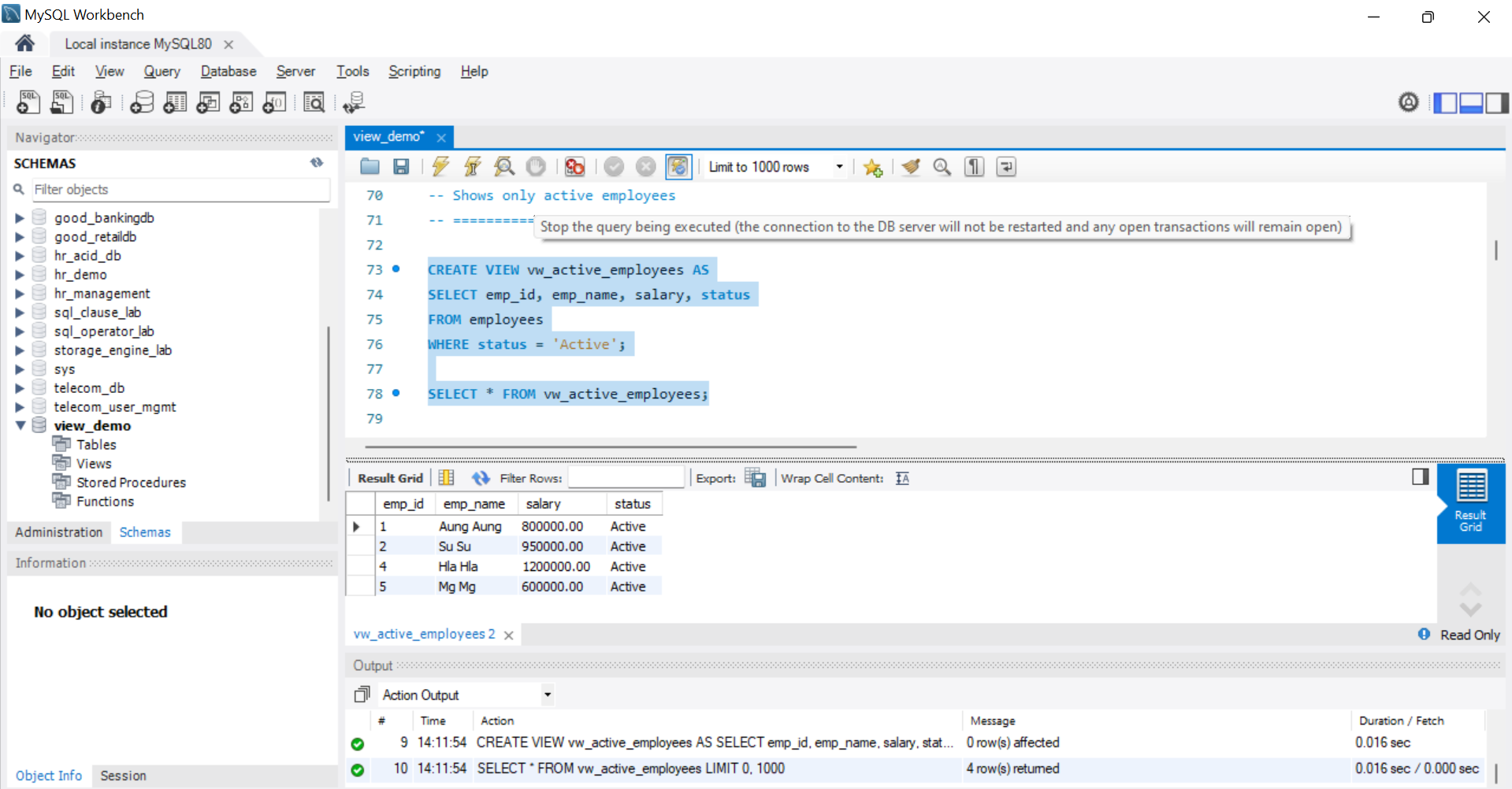This screenshot has height=789, width=1512.
Task: Click the Filter objects search field
Action: click(x=180, y=190)
